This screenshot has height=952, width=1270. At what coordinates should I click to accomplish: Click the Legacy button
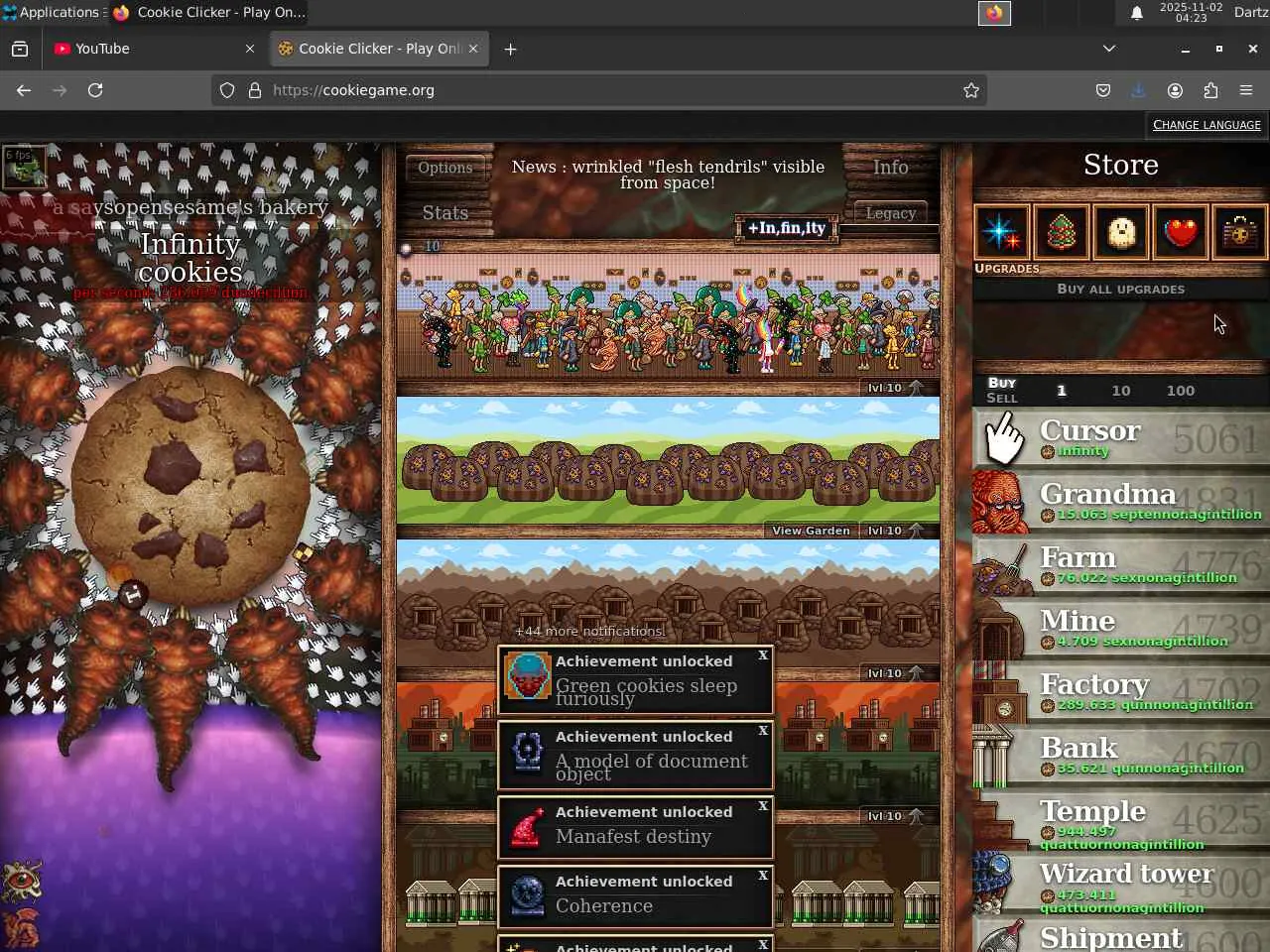coord(891,213)
